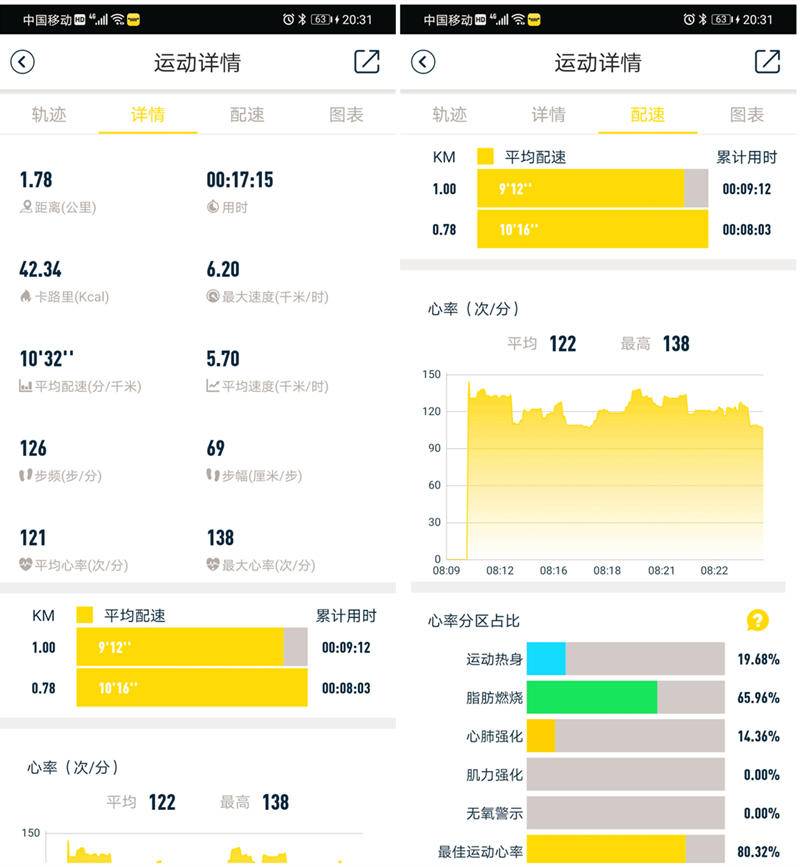The height and width of the screenshot is (867, 800).
Task: Tap Wi-Fi icon in left status bar
Action: 118,19
